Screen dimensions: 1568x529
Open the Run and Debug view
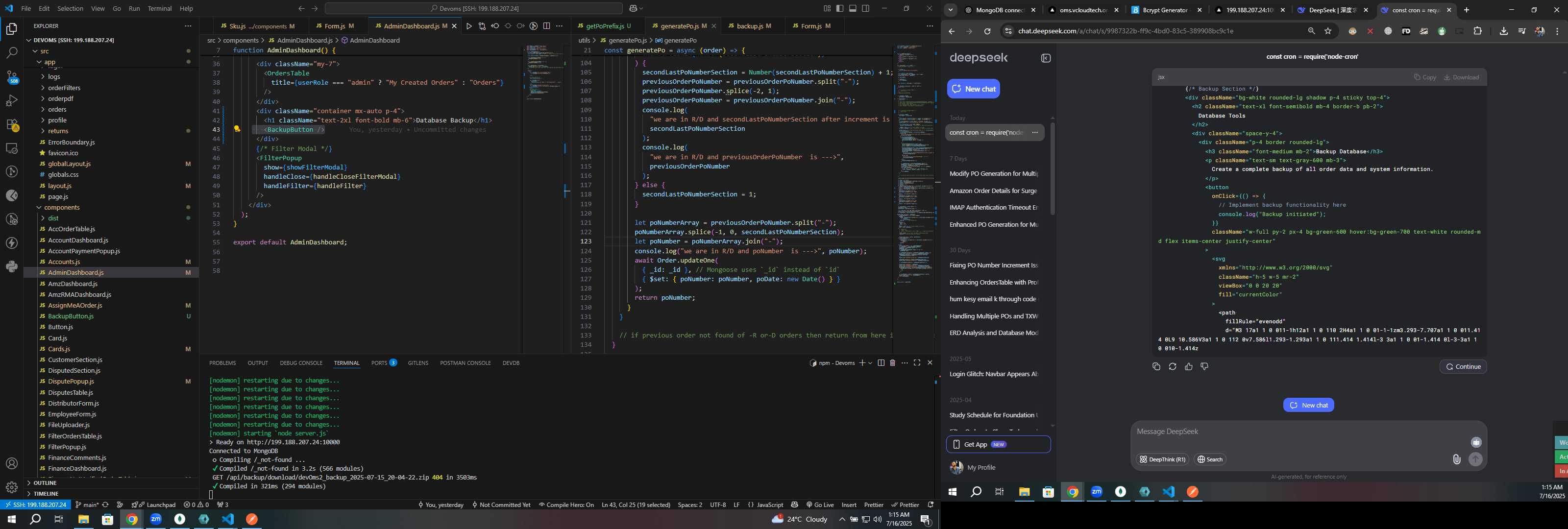click(12, 100)
